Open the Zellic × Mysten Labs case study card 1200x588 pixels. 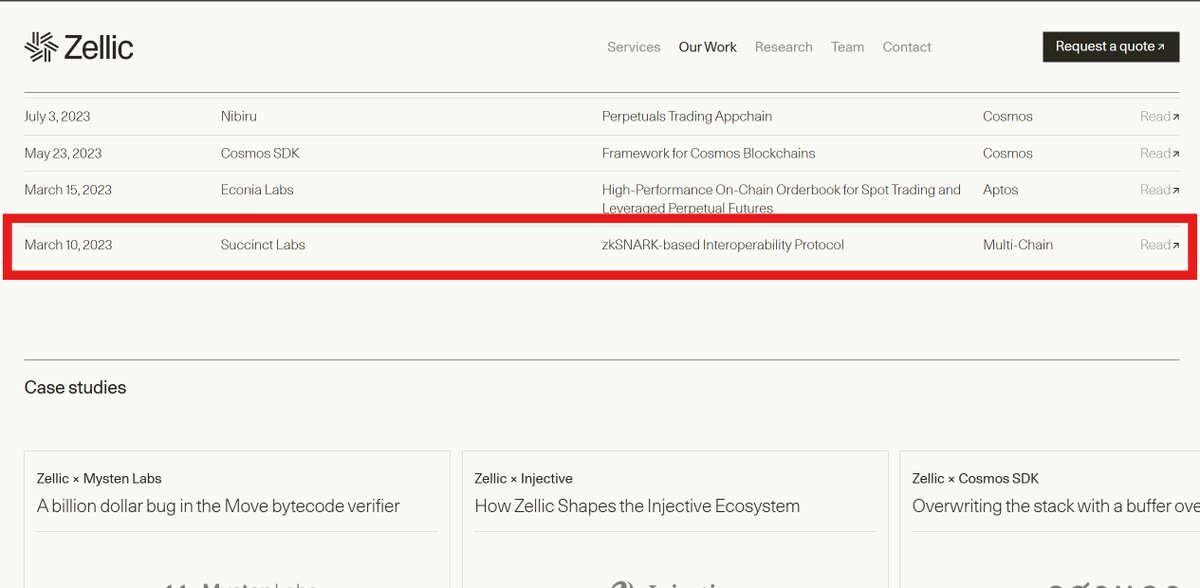[237, 519]
